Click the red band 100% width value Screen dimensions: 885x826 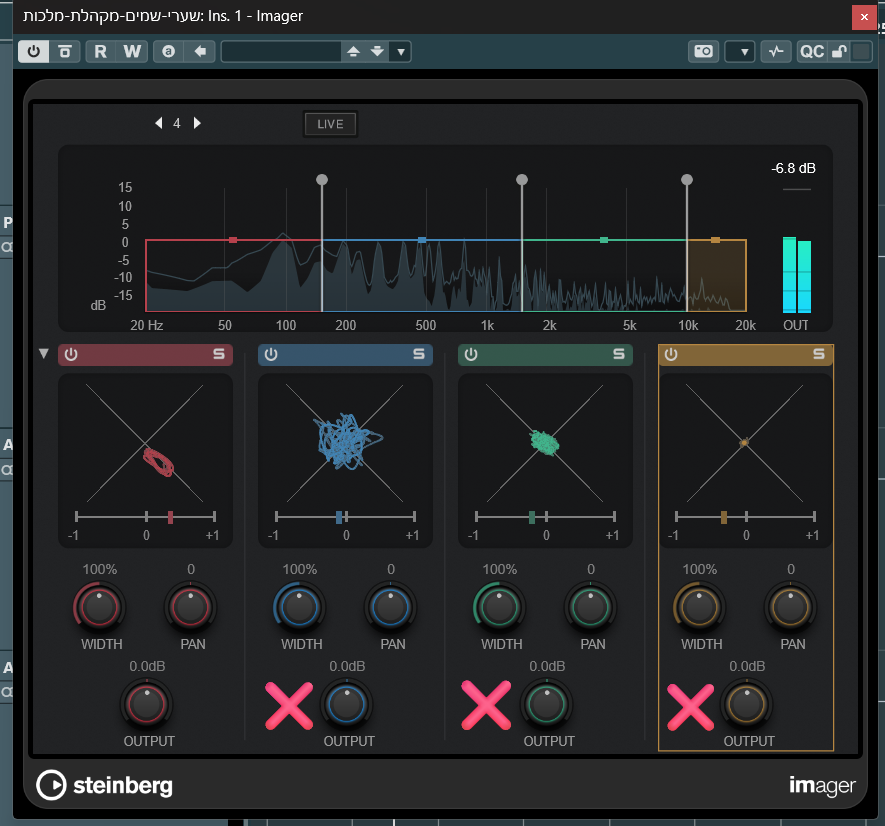click(x=100, y=569)
